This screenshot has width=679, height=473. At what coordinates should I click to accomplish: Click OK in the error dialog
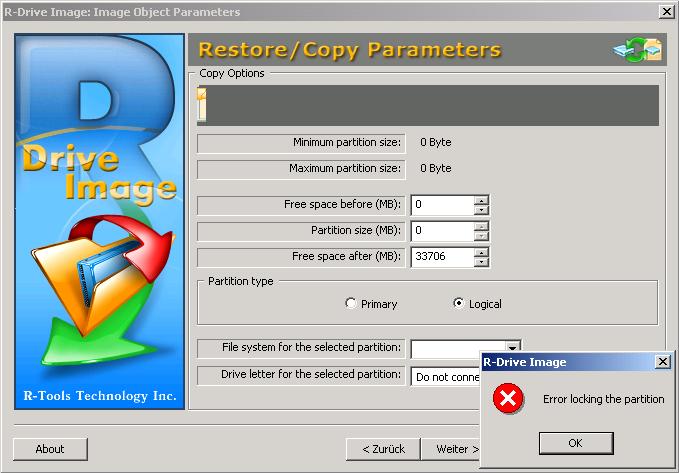(576, 443)
